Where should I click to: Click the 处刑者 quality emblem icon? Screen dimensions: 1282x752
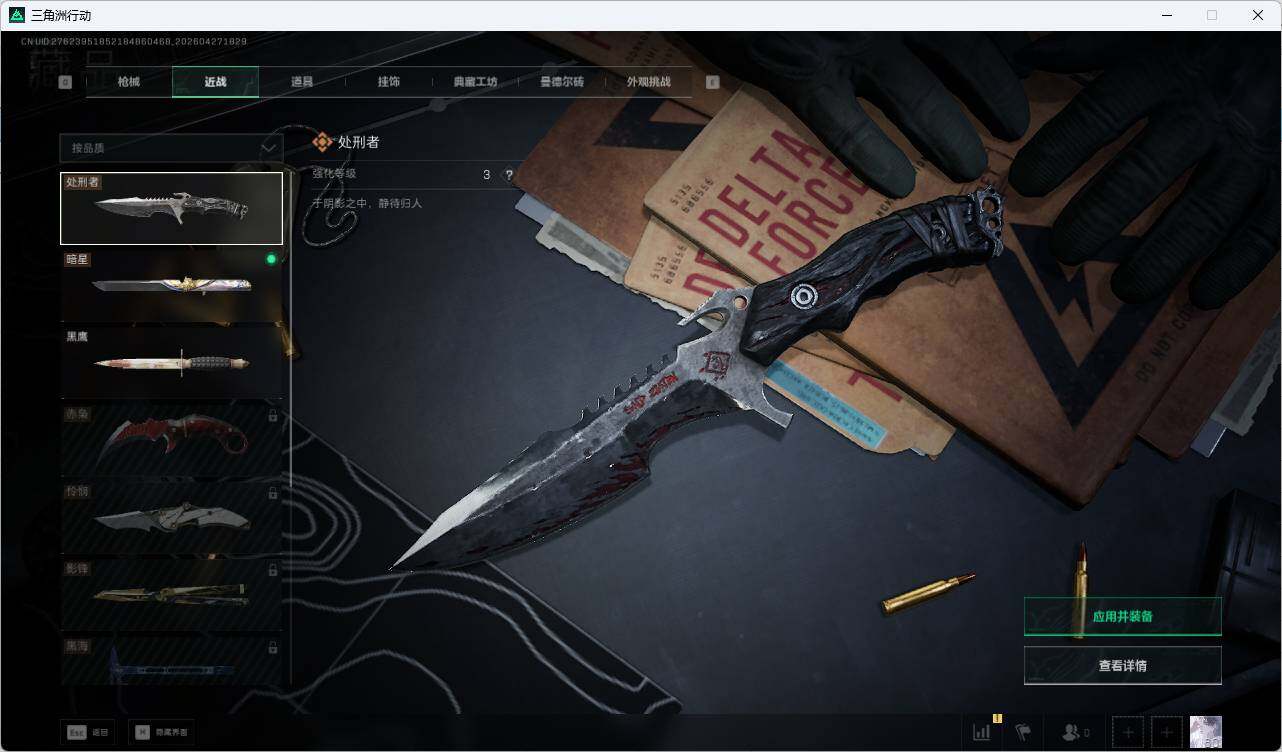coord(322,142)
